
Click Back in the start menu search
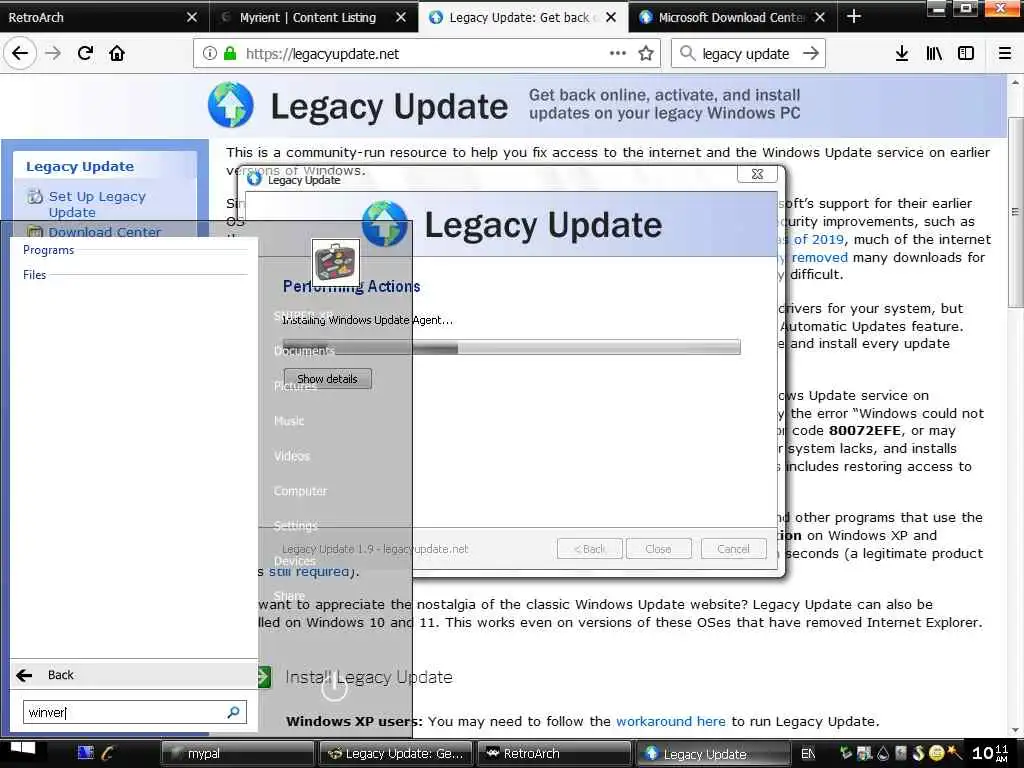[x=134, y=675]
